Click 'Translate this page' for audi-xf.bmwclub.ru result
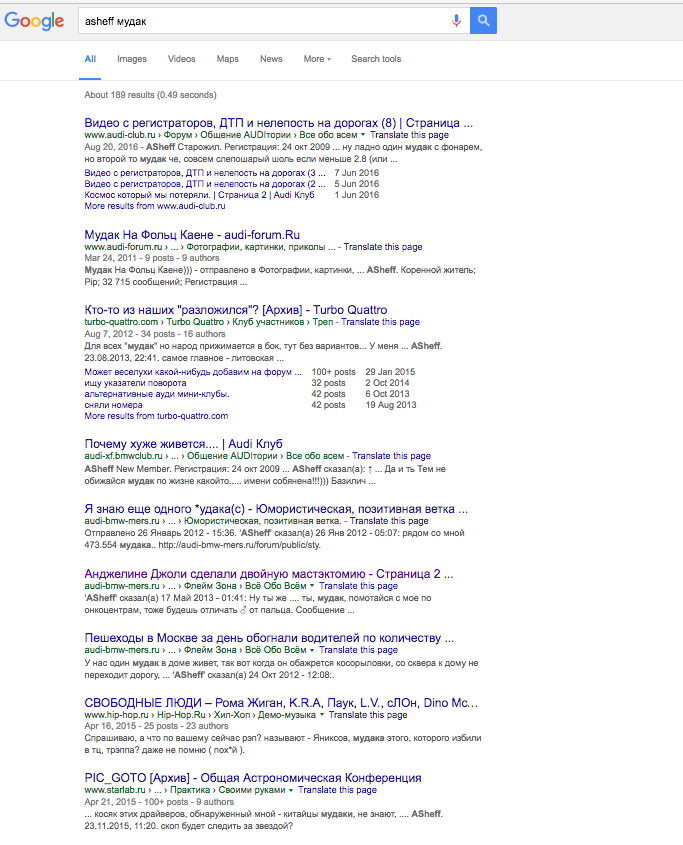Viewport: 683px width, 845px height. pyautogui.click(x=391, y=456)
